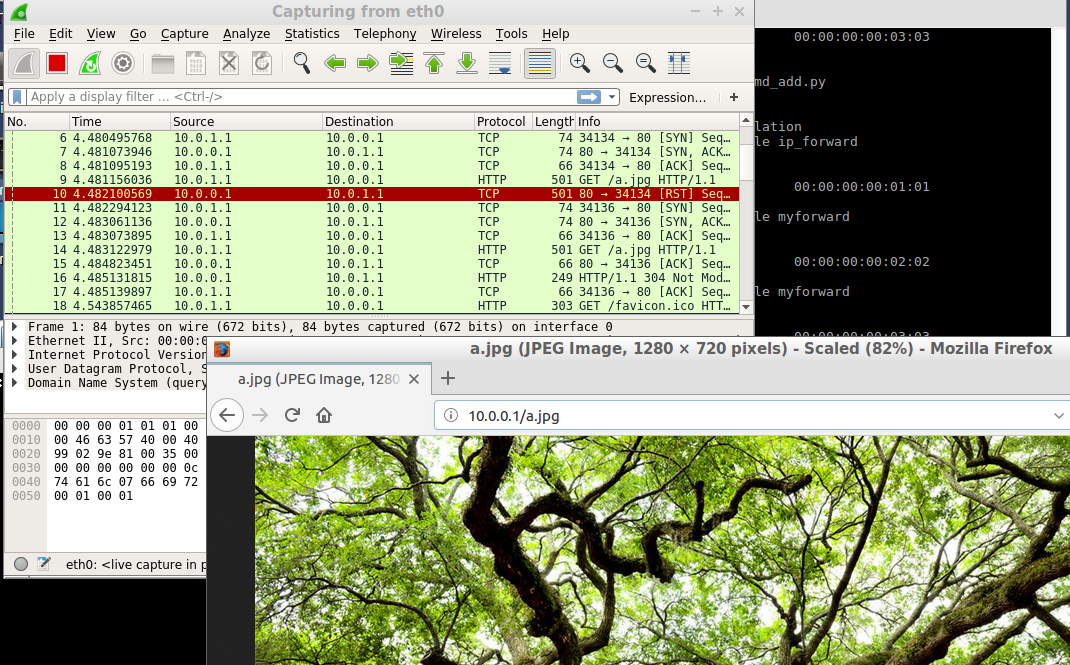Toggle auto-scroll during live capture
The width and height of the screenshot is (1070, 665).
coord(502,63)
